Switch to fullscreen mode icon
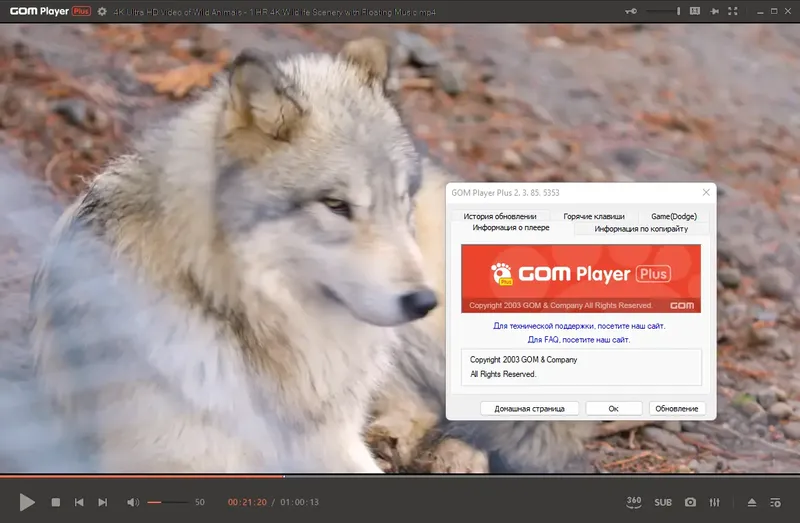 [733, 11]
